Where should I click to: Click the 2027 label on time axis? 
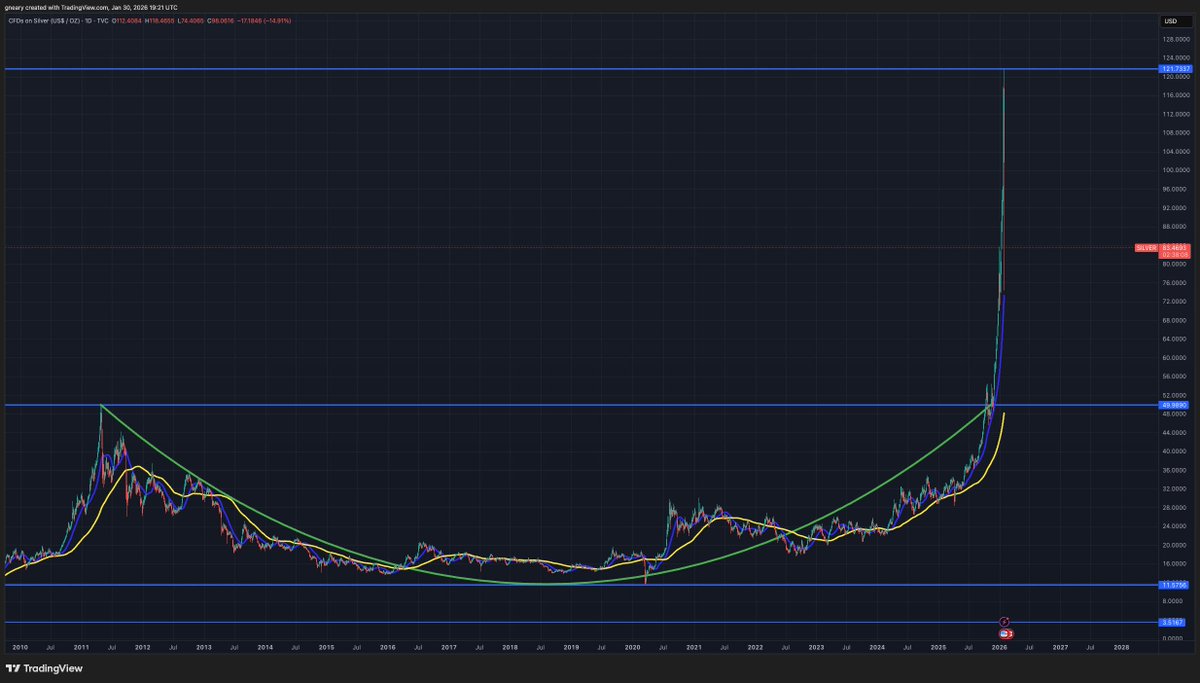pos(1060,647)
